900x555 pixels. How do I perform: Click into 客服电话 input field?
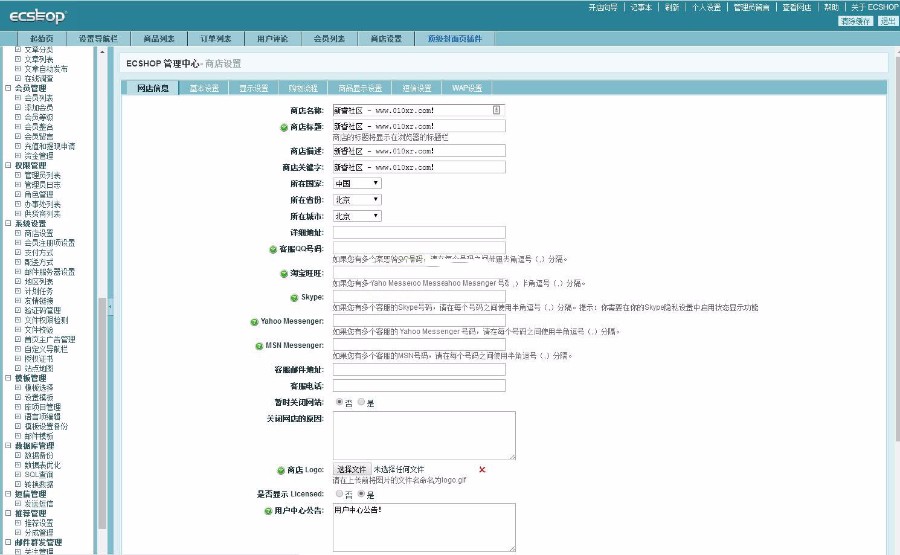click(x=419, y=386)
